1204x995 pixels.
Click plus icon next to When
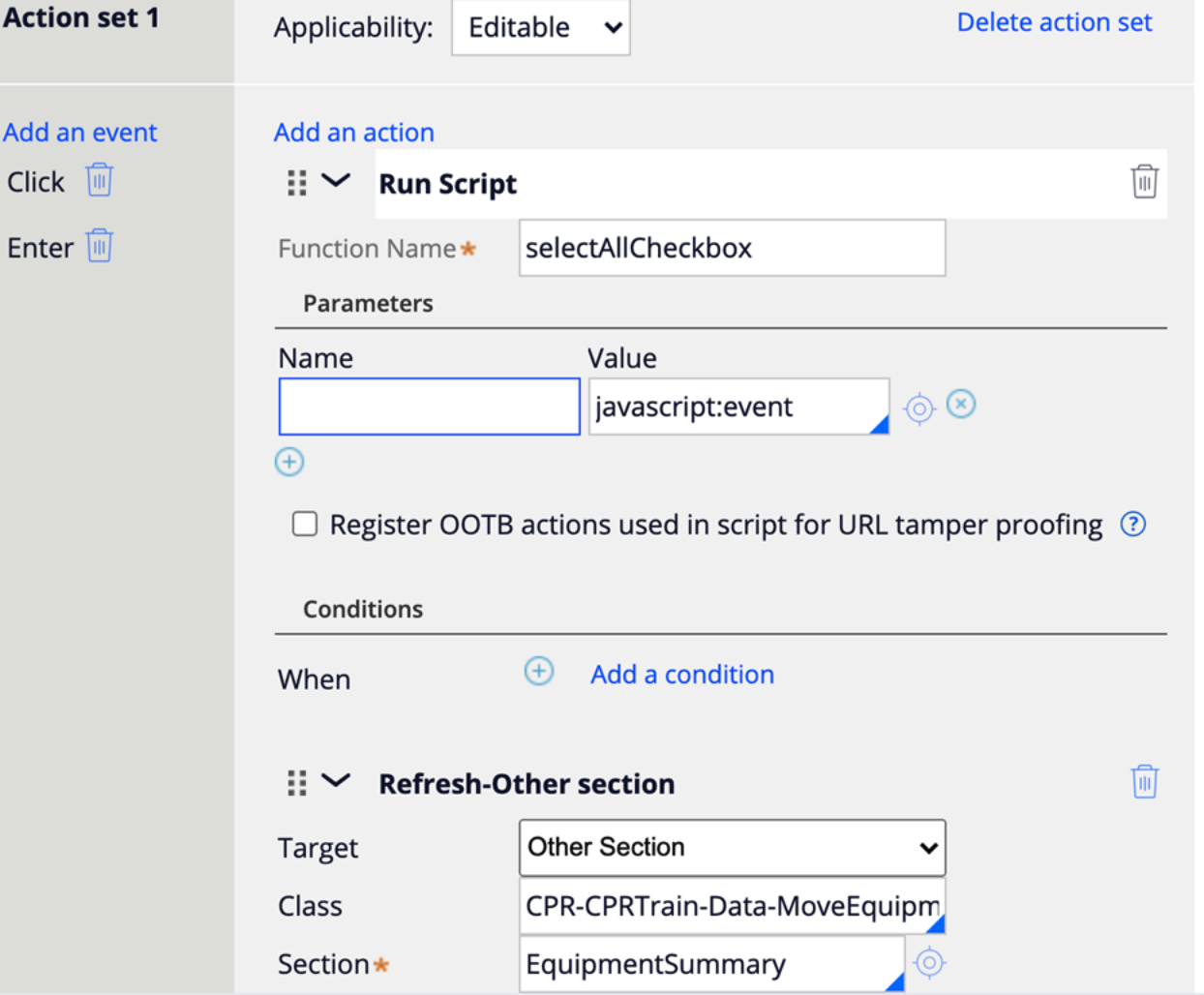coord(539,672)
